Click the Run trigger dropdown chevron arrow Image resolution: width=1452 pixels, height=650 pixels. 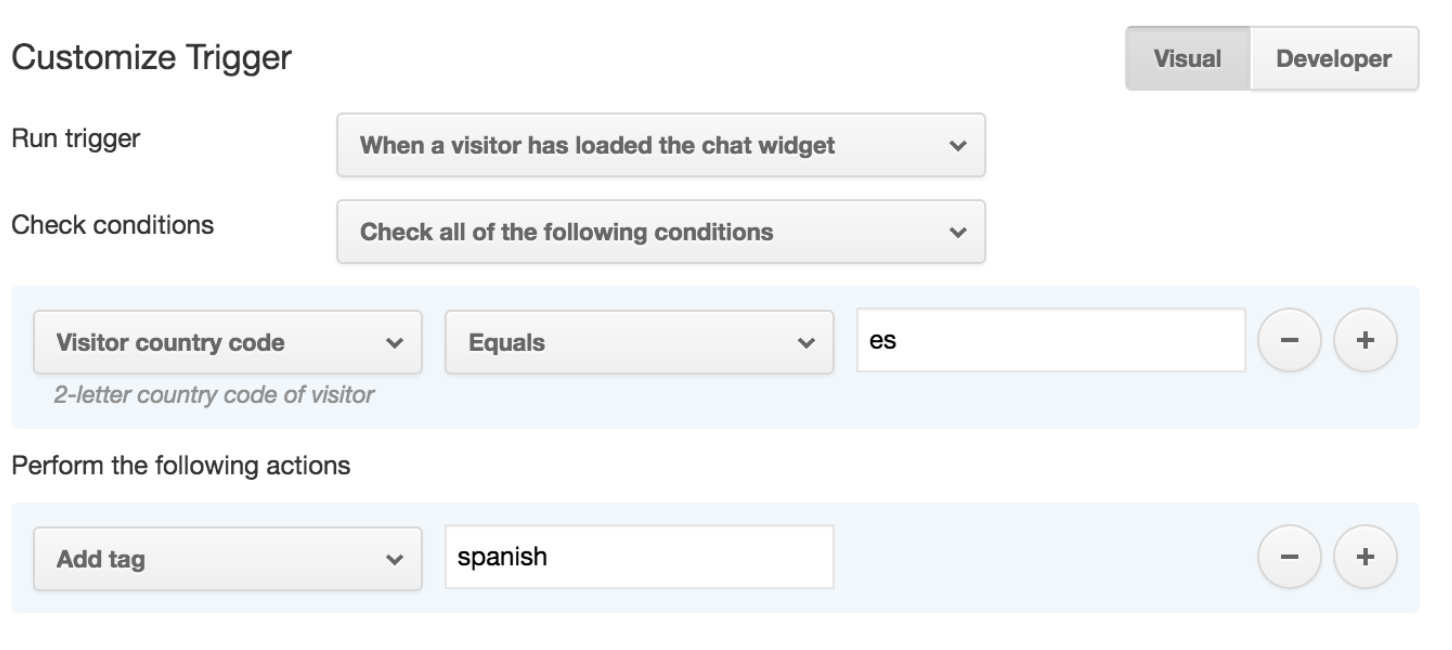click(x=957, y=145)
